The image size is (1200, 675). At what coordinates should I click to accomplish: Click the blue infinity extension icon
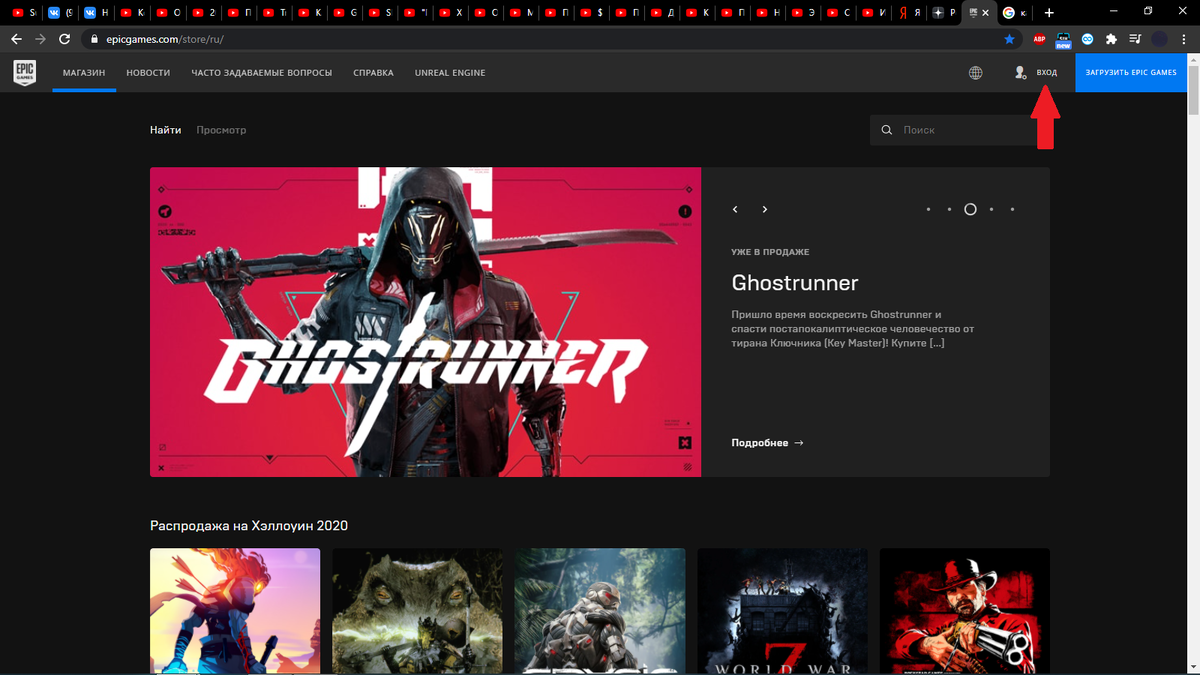pos(1087,39)
